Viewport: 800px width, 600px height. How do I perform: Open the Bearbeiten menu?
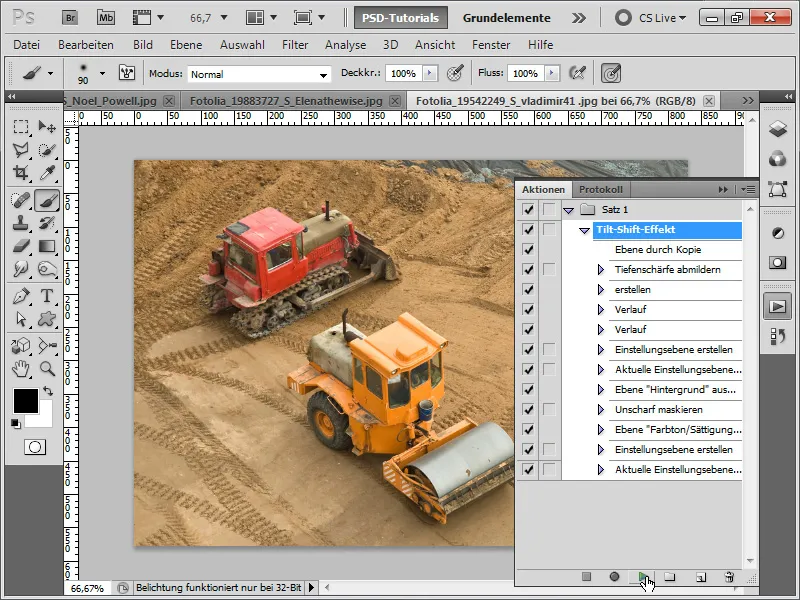tap(86, 45)
